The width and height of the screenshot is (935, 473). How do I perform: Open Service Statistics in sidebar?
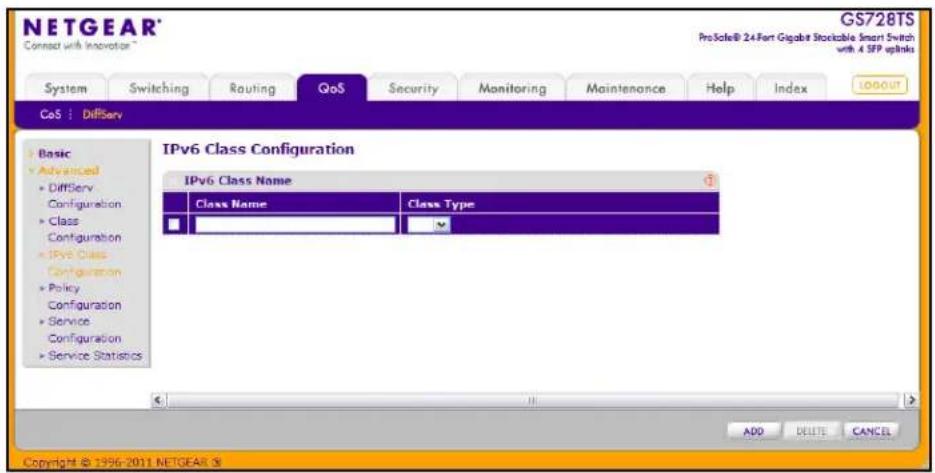(x=95, y=355)
